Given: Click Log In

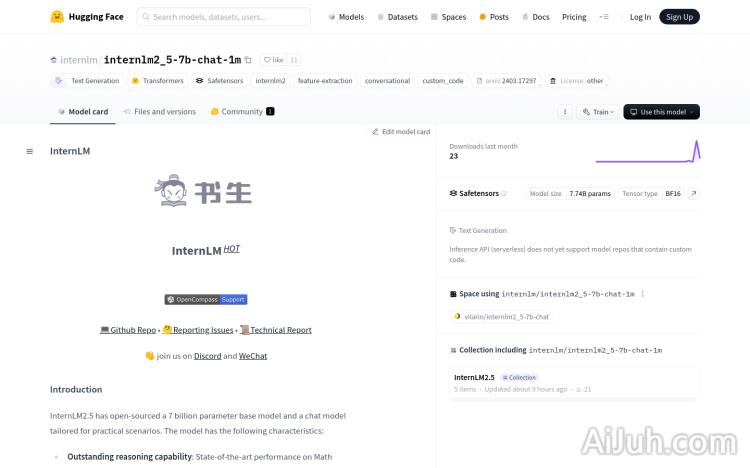Looking at the screenshot, I should 640,17.
